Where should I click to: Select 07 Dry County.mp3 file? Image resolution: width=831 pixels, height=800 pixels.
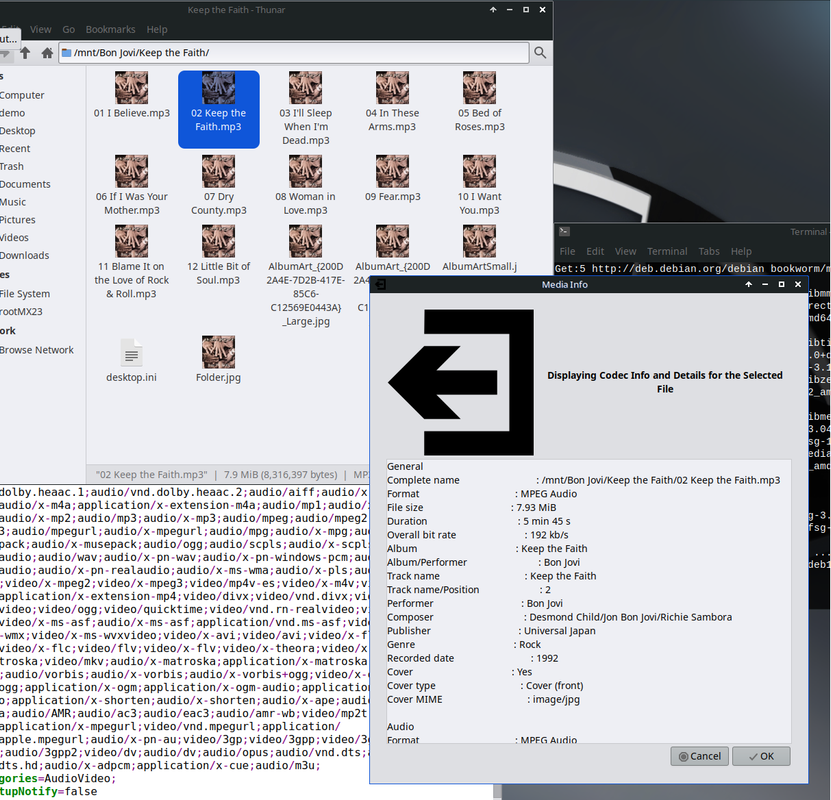coord(218,185)
